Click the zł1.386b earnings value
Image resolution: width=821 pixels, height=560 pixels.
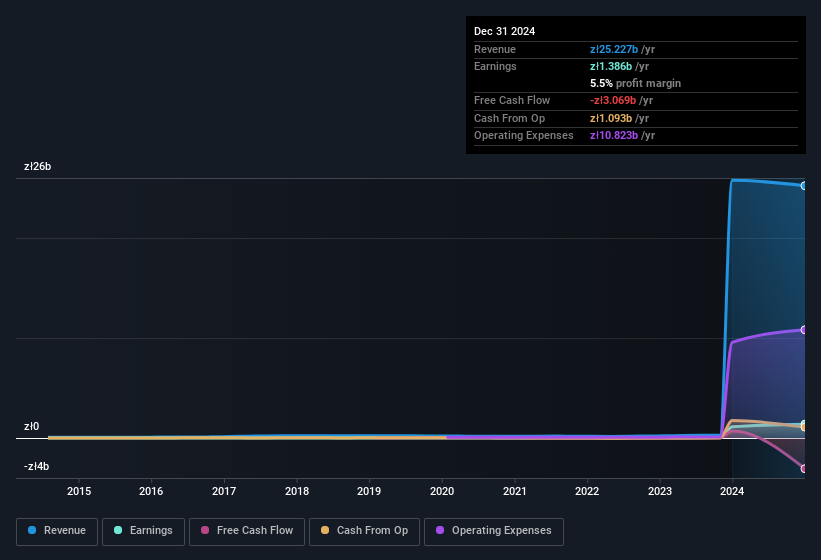pos(611,66)
